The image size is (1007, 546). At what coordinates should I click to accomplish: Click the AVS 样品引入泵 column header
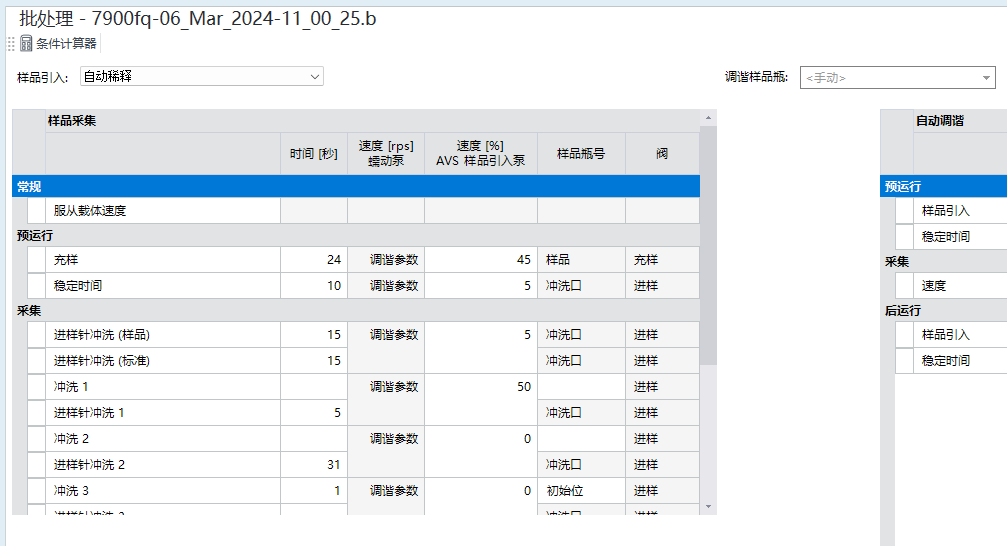[481, 154]
